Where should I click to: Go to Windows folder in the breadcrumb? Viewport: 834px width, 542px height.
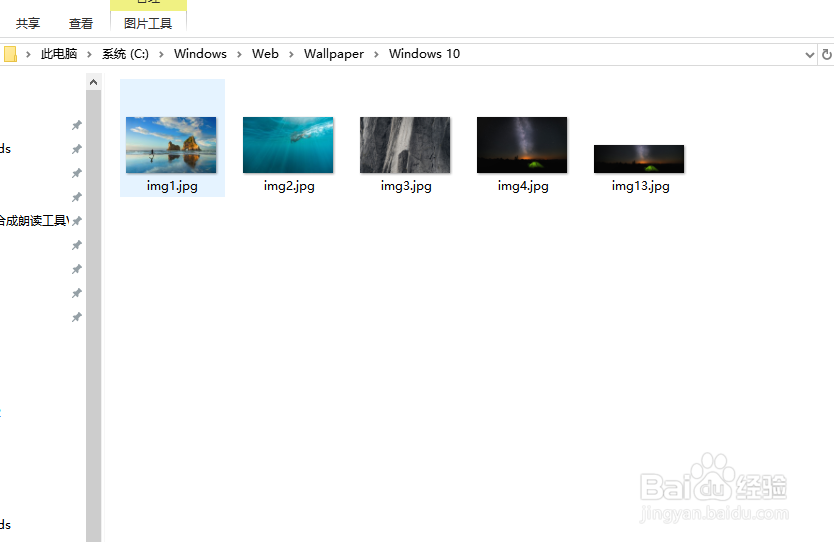pyautogui.click(x=201, y=54)
